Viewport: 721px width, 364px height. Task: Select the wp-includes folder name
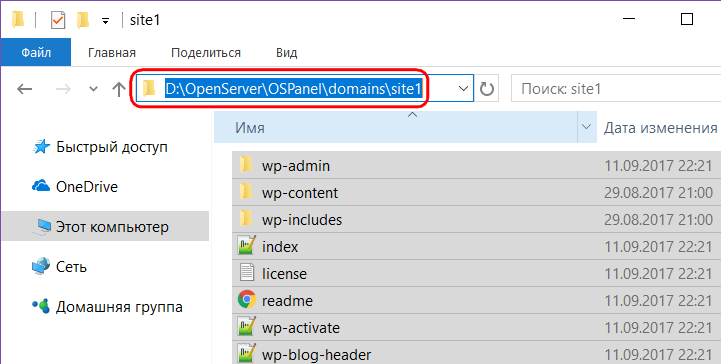tap(302, 220)
